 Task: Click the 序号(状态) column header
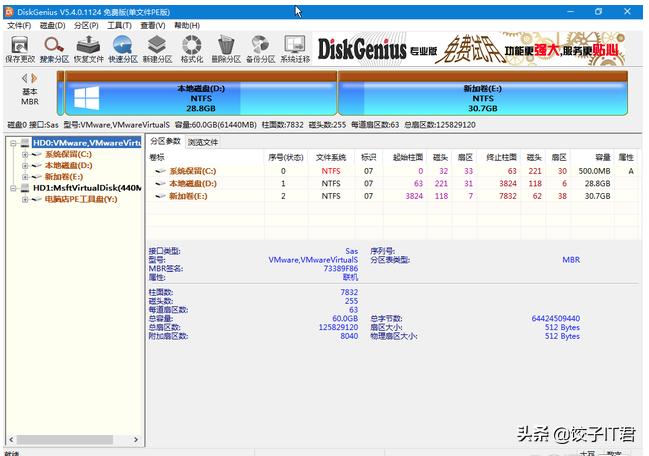pyautogui.click(x=286, y=157)
